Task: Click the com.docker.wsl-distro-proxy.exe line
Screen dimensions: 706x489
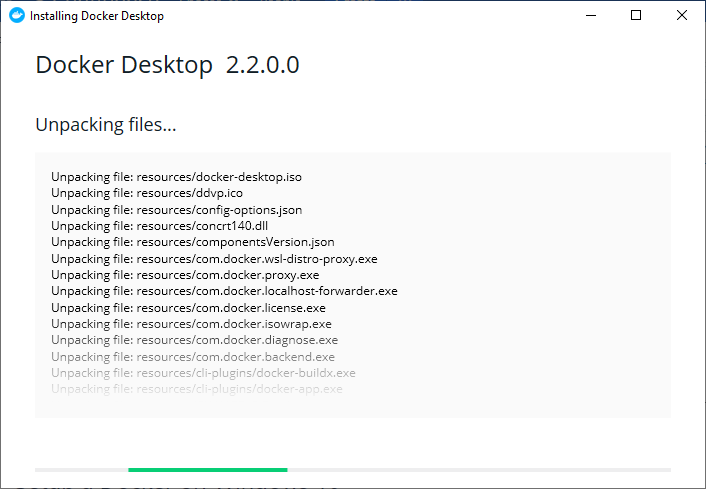Action: (x=214, y=259)
